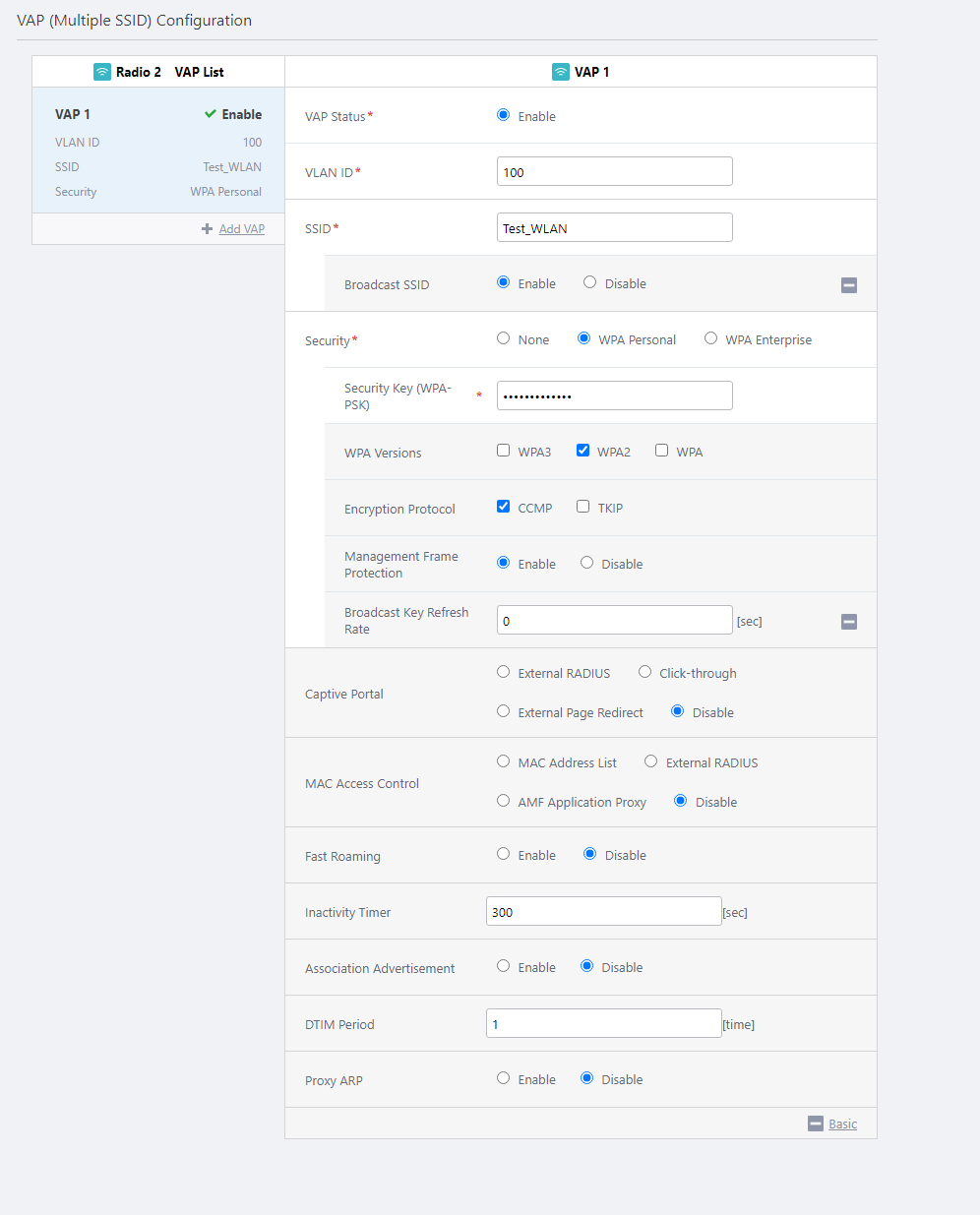980x1215 pixels.
Task: Set Broadcast SSID to Disable
Action: tap(590, 282)
